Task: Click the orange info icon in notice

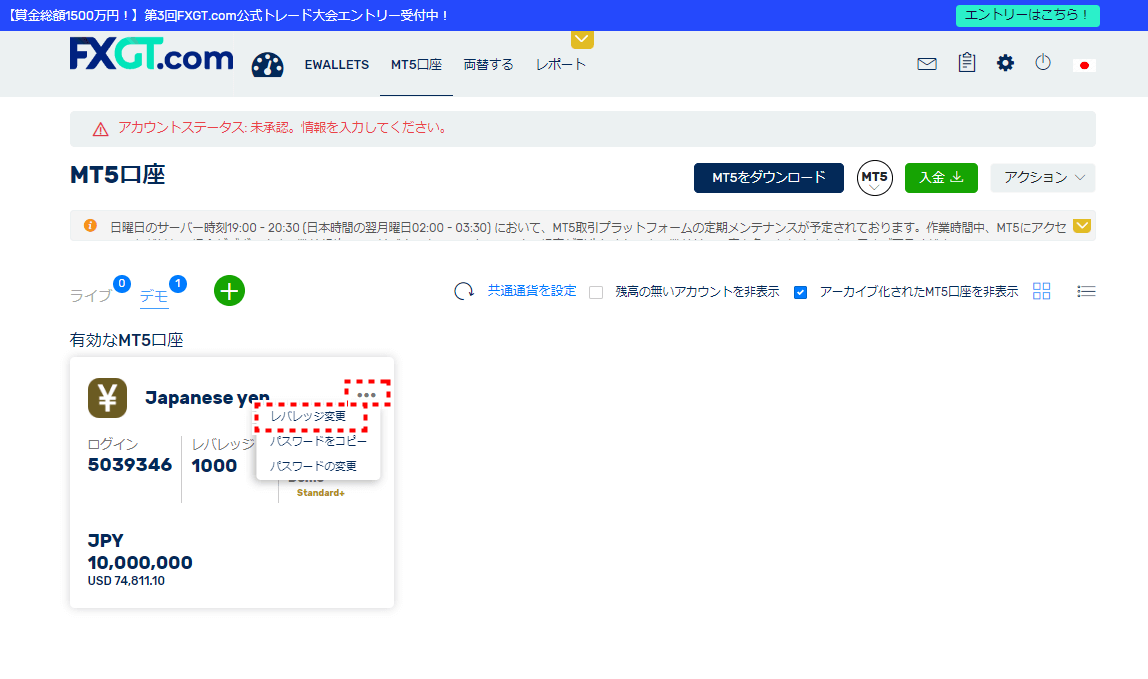Action: click(x=90, y=226)
